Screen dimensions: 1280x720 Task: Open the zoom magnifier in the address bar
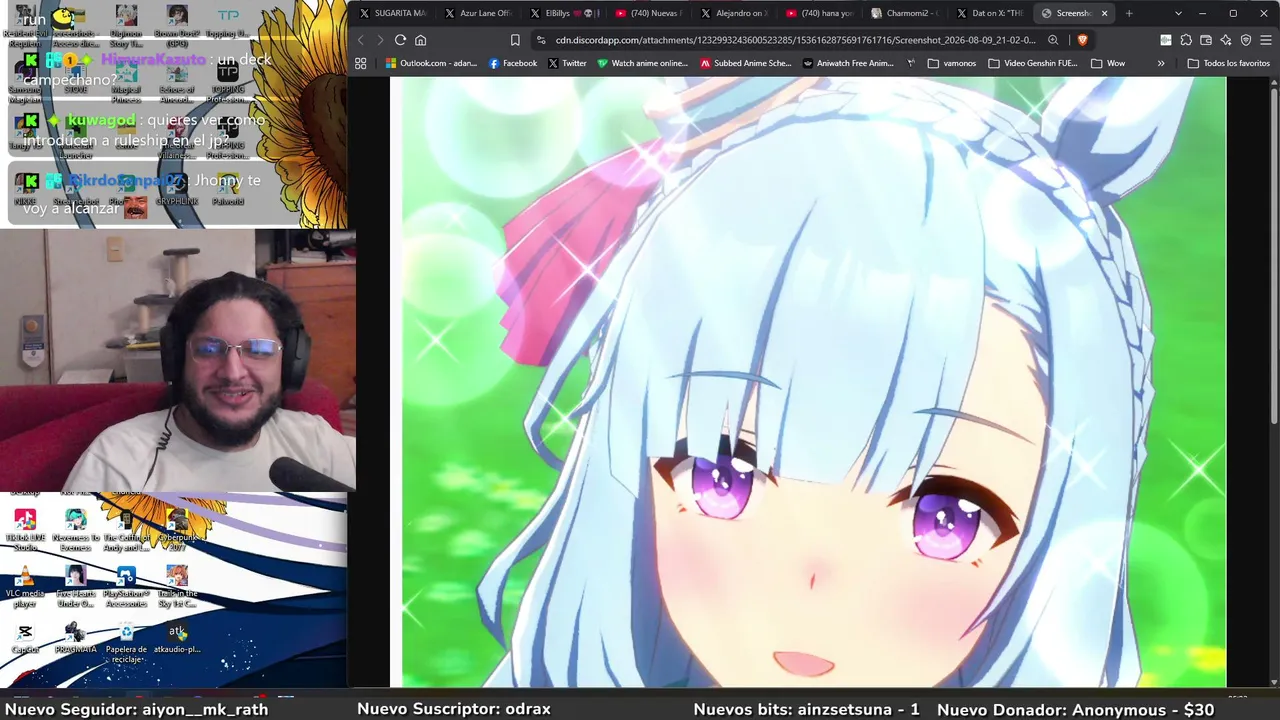(1053, 40)
